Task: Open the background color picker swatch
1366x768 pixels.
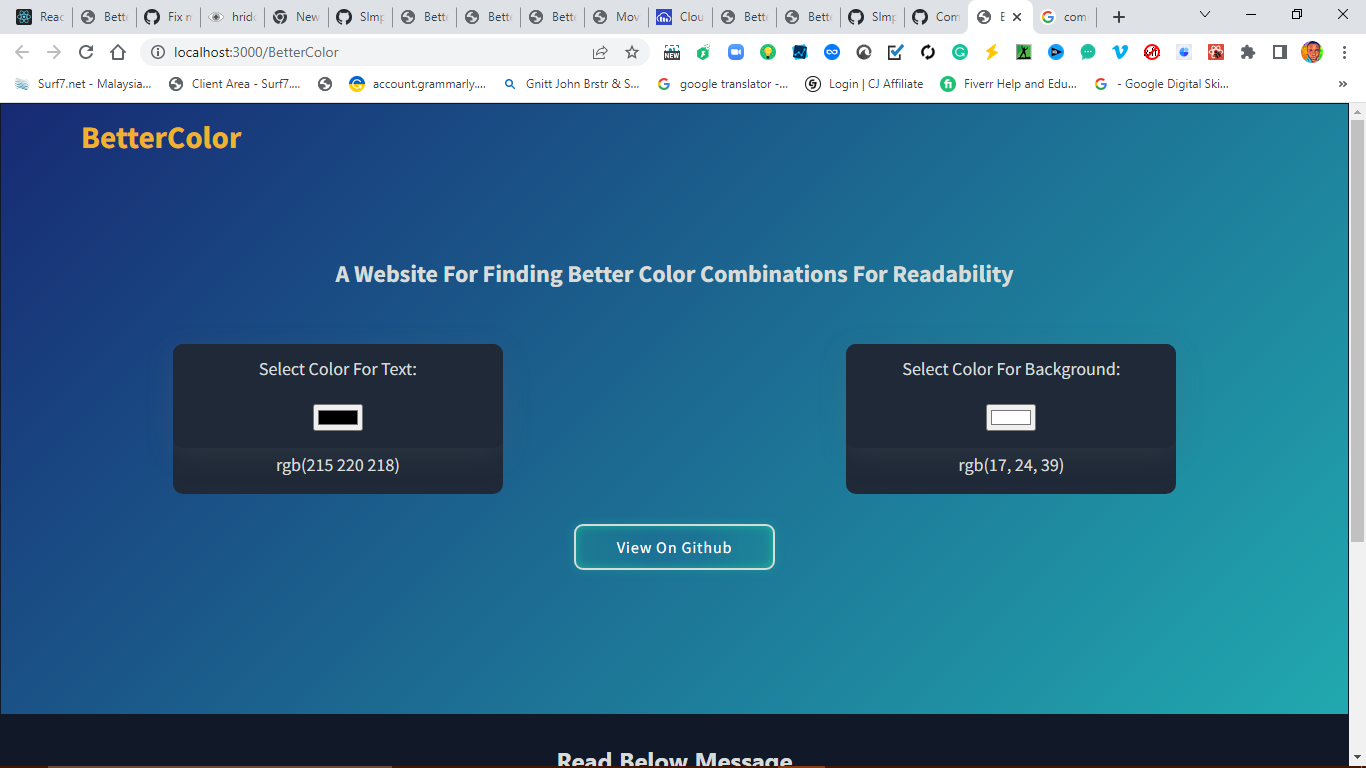Action: click(x=1010, y=416)
